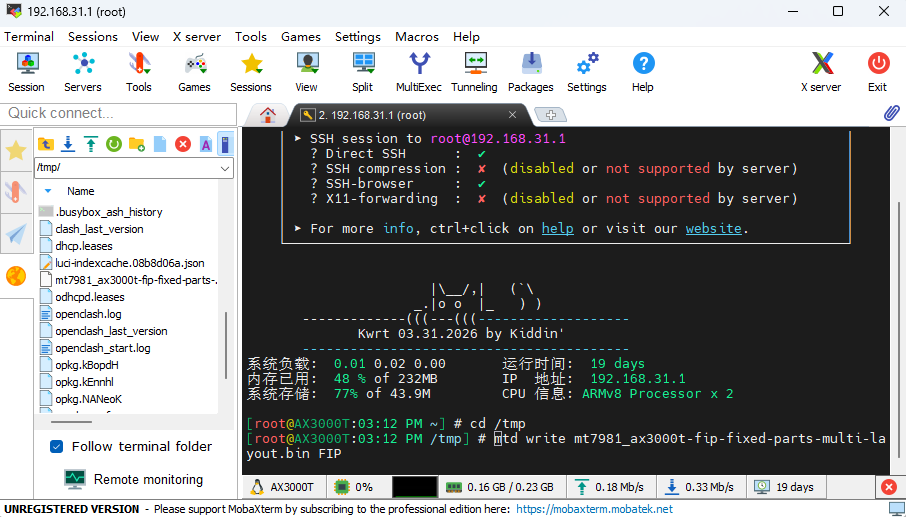The height and width of the screenshot is (517, 906).
Task: Open the View menu
Action: (146, 37)
